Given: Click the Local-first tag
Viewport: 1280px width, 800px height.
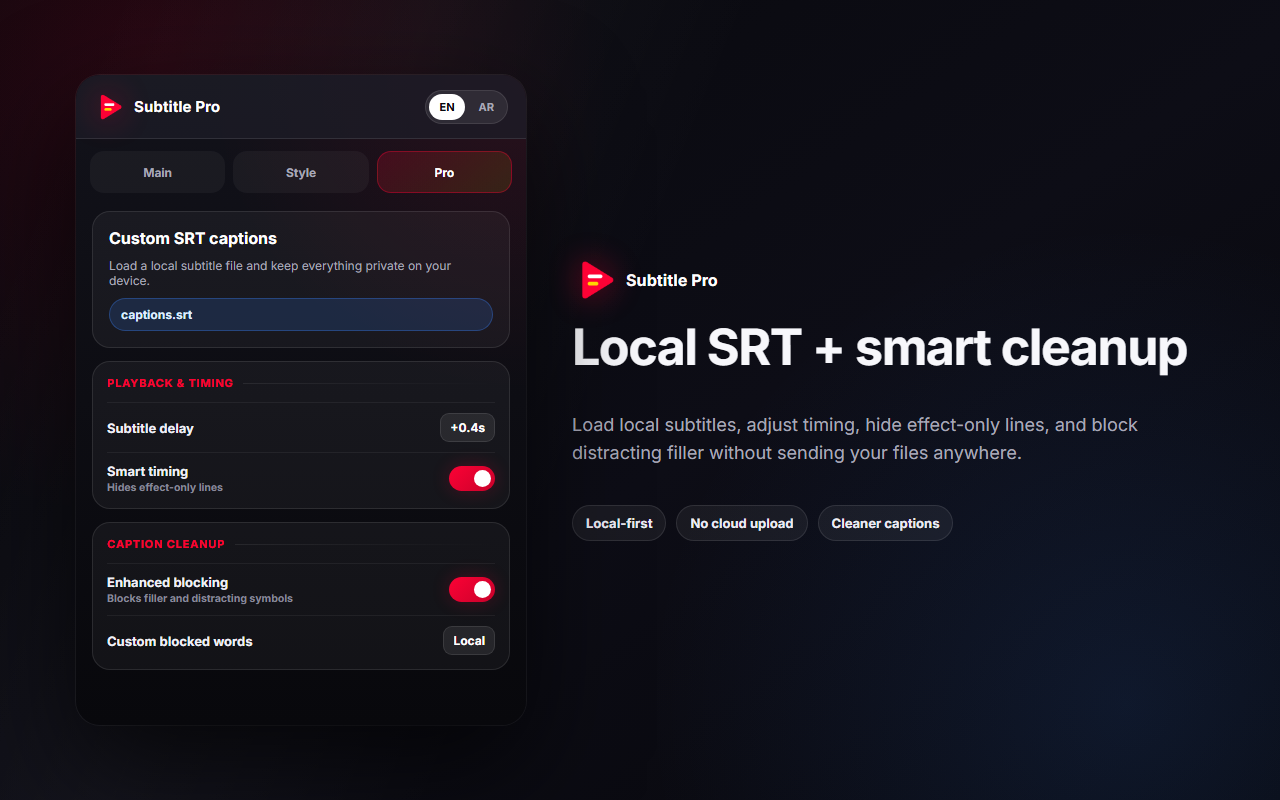Looking at the screenshot, I should tap(619, 523).
